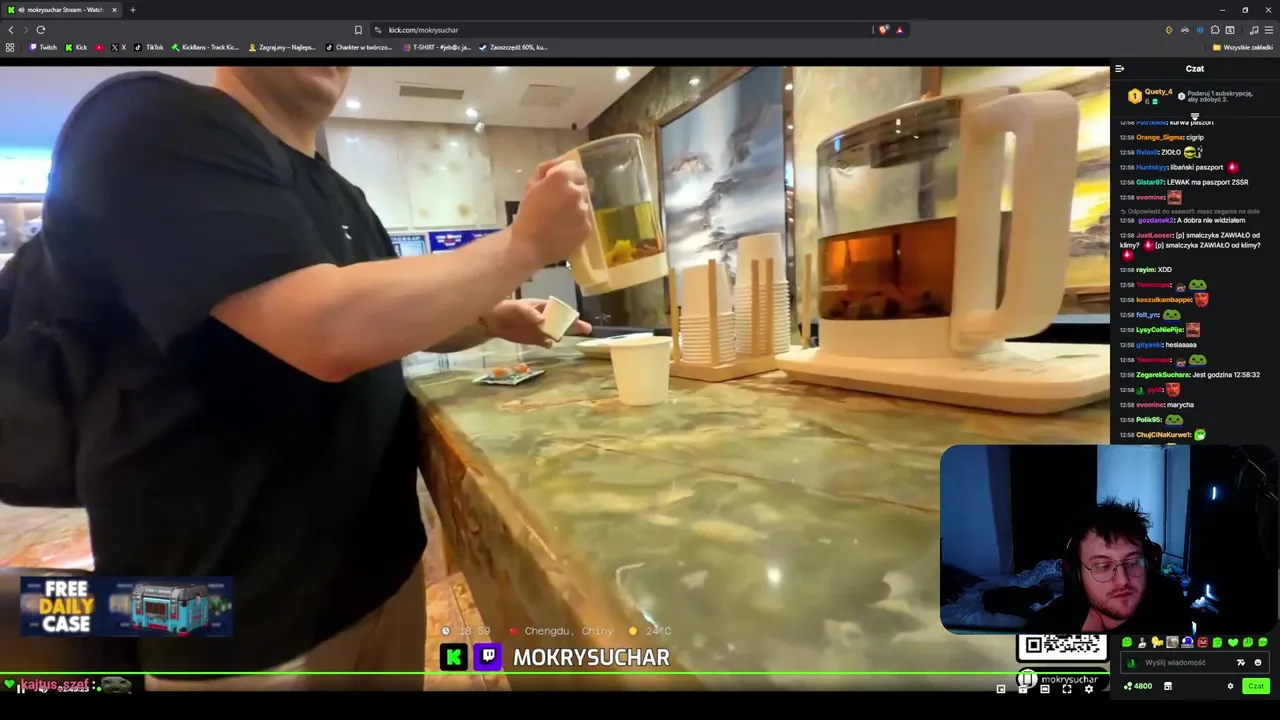The image size is (1280, 720).
Task: Open the Zagraj.my bookmark
Action: tap(282, 47)
